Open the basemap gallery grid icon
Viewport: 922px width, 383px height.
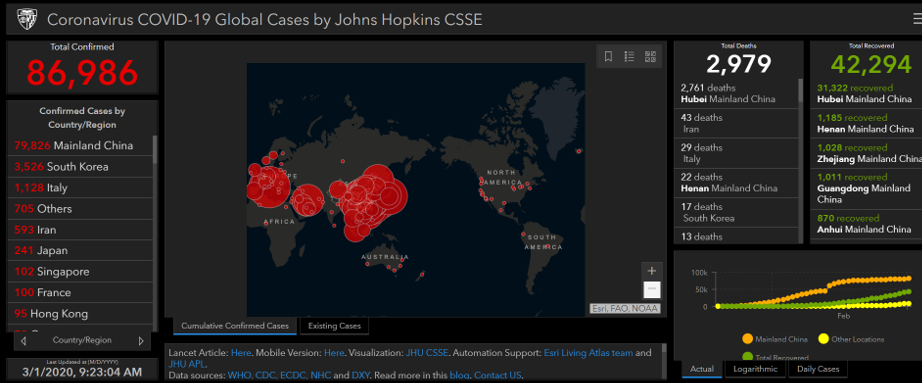pyautogui.click(x=650, y=56)
